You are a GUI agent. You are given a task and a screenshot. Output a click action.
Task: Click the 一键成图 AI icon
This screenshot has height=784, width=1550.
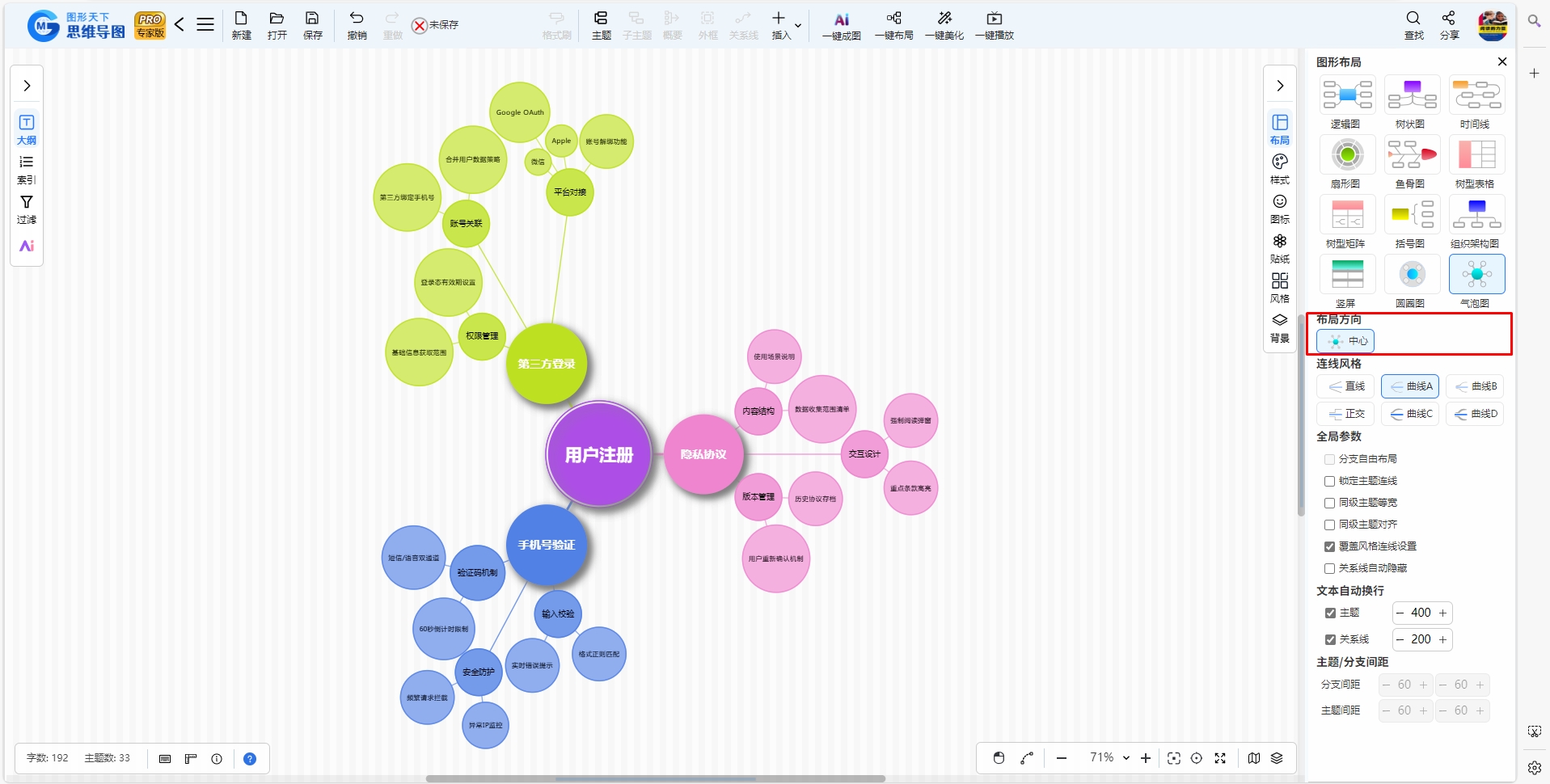842,19
